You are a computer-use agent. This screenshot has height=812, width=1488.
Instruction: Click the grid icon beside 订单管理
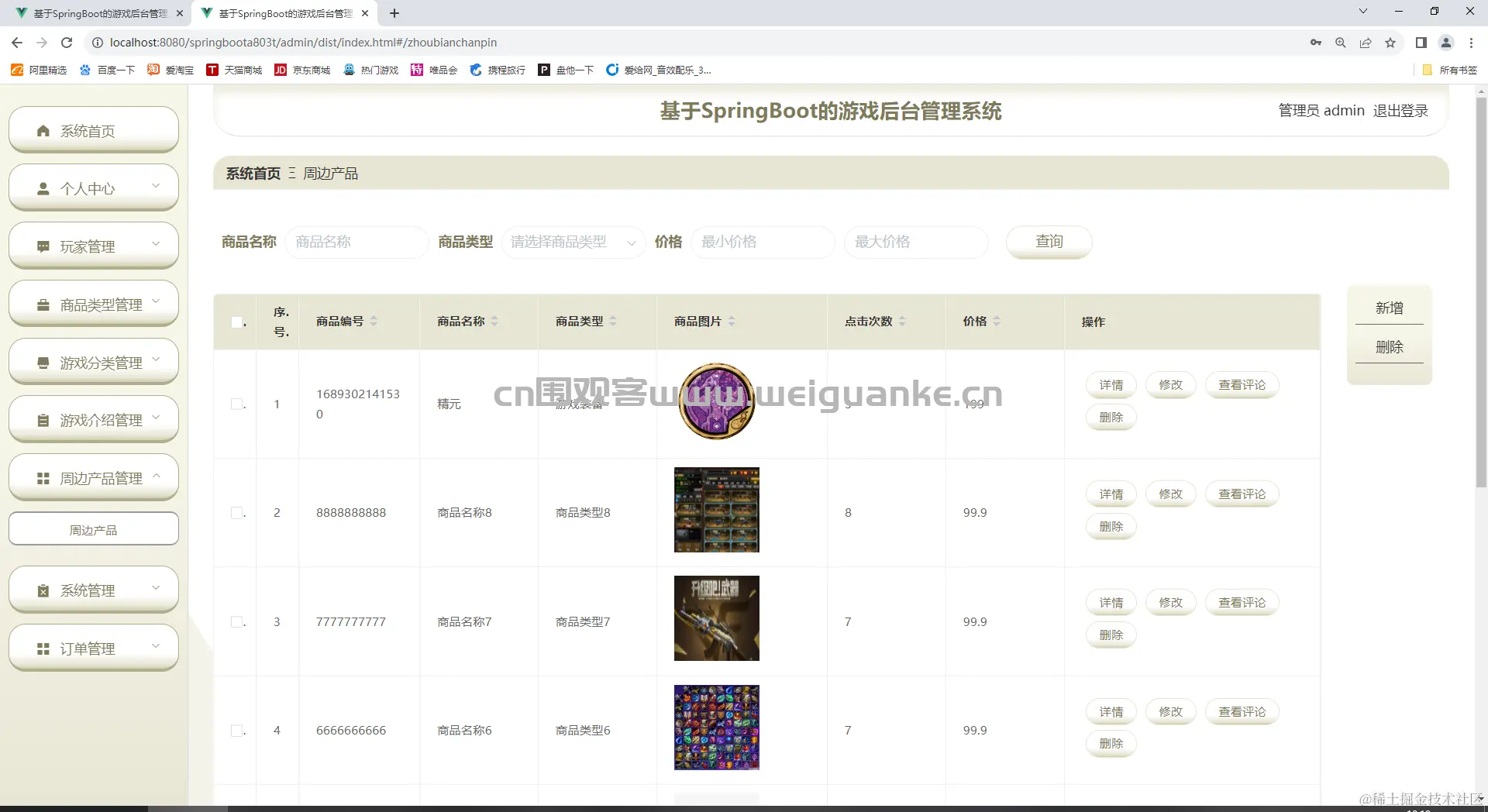tap(43, 649)
